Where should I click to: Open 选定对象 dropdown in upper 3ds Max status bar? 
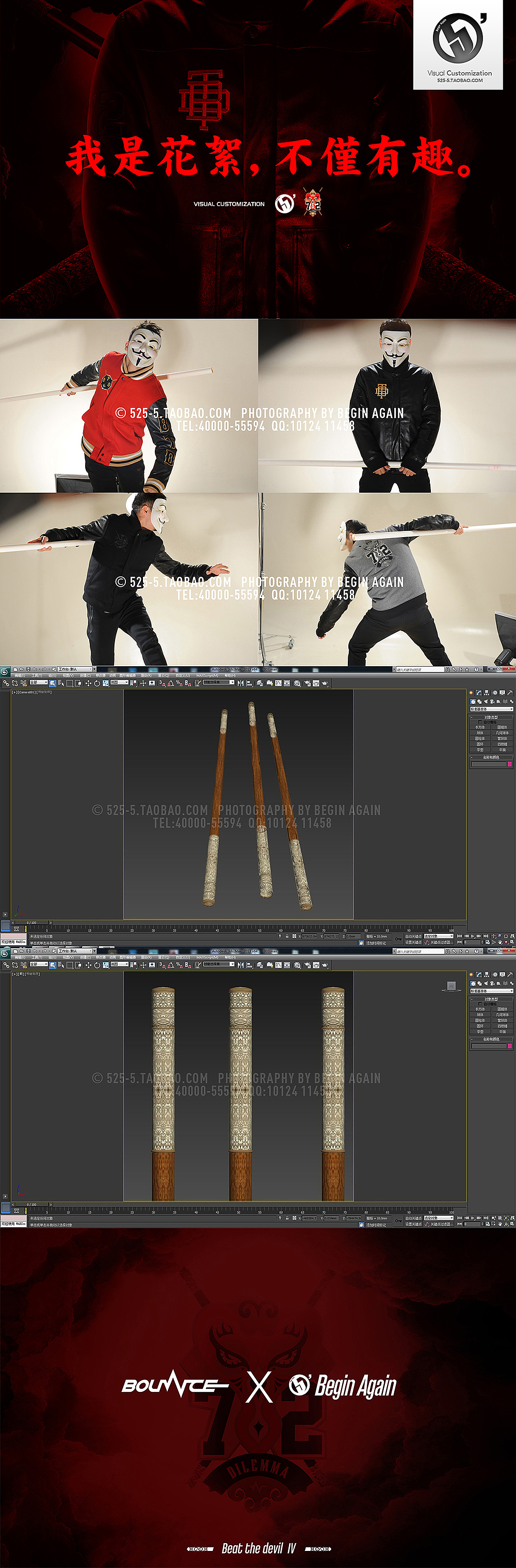[x=439, y=936]
